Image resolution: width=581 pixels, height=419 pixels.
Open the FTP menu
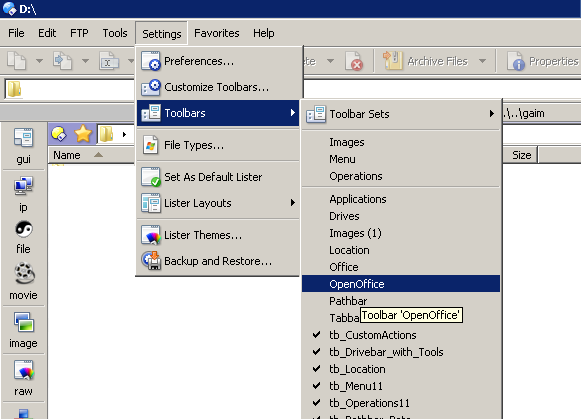(x=79, y=33)
